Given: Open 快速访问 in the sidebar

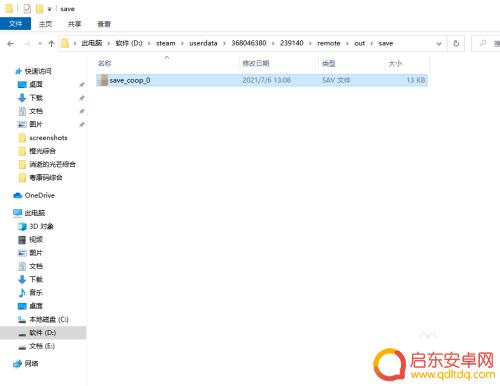Looking at the screenshot, I should (x=38, y=71).
